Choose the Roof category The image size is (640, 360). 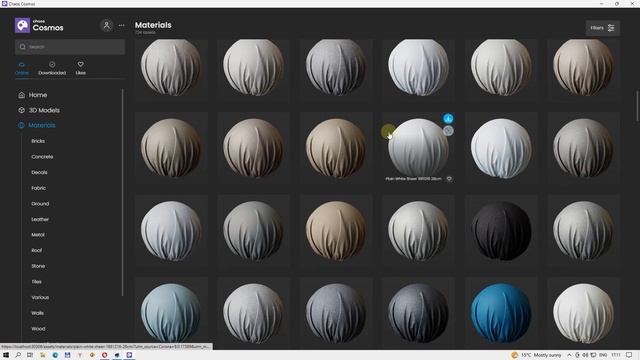tap(36, 250)
